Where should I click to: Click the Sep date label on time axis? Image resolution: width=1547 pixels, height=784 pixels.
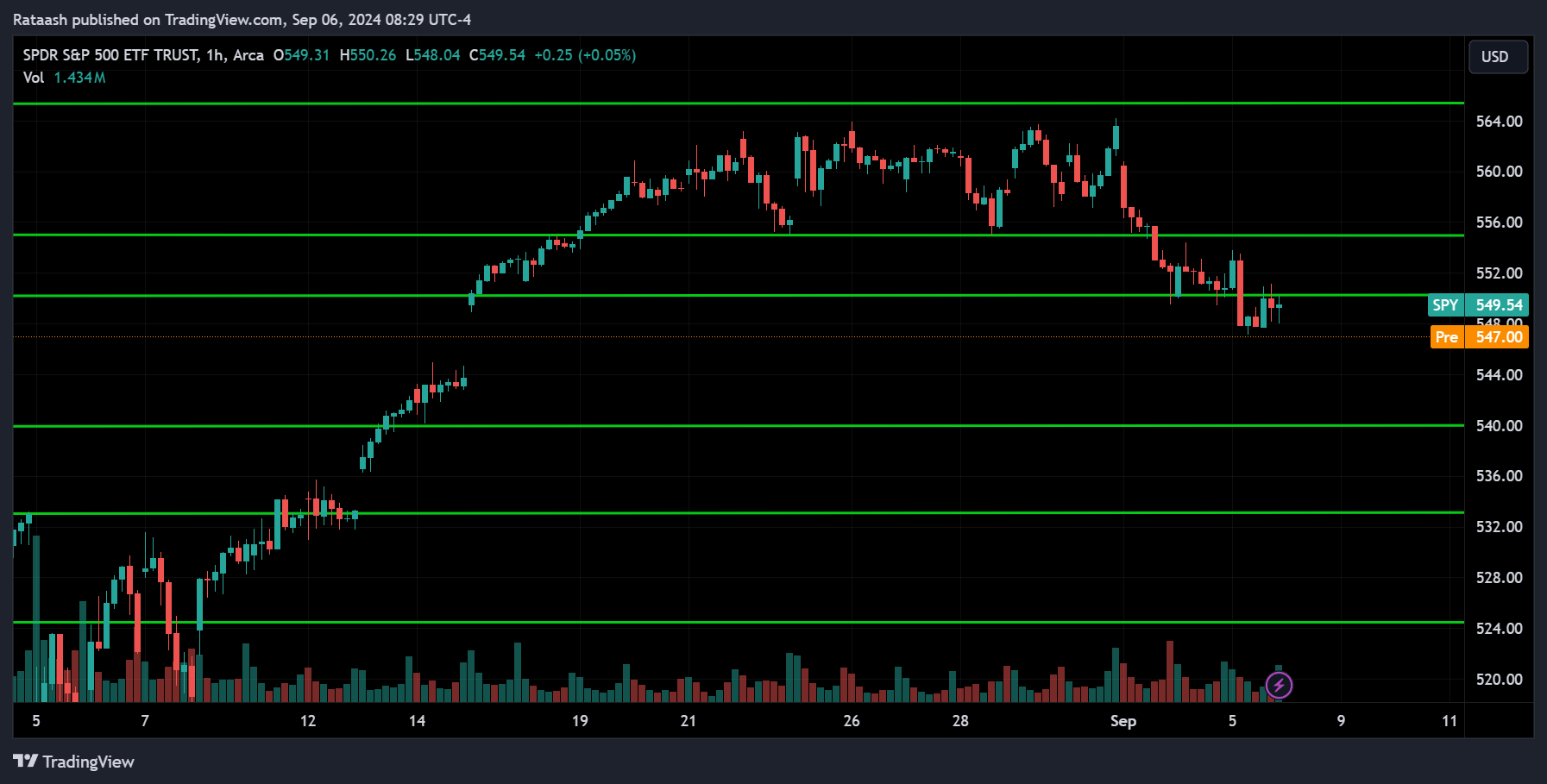pos(1123,721)
